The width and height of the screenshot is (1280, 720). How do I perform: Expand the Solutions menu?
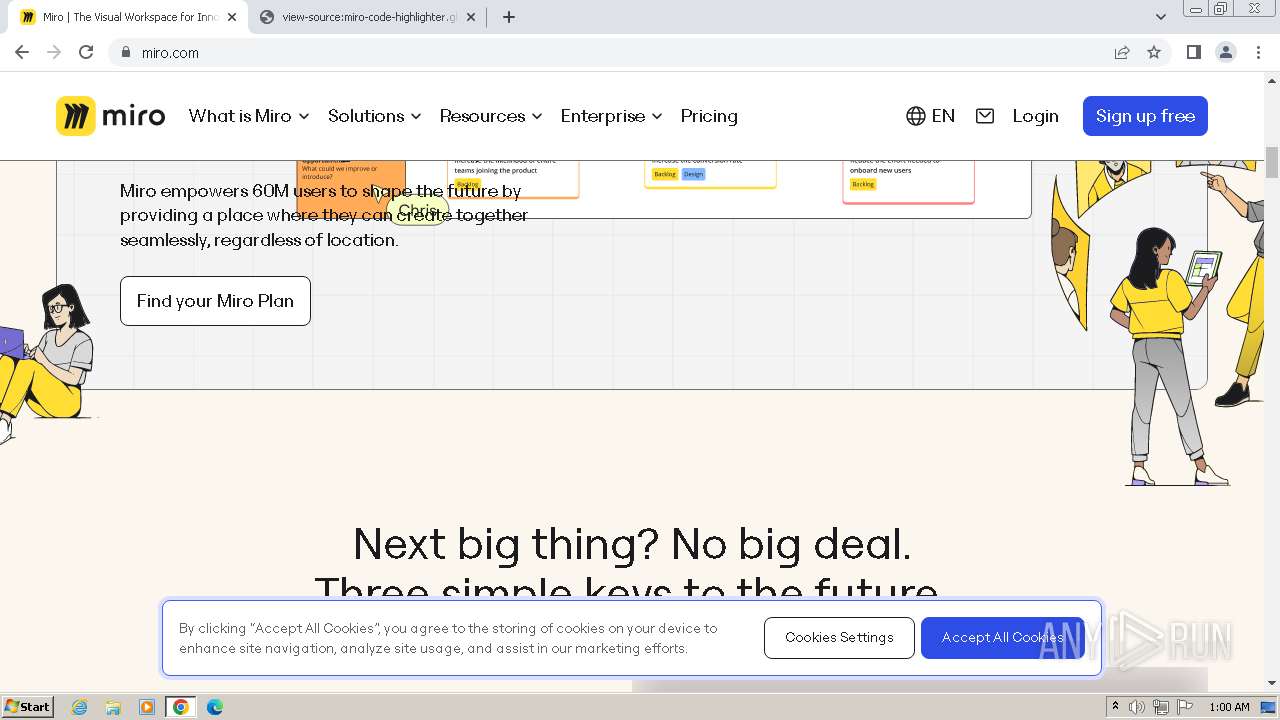coord(375,116)
